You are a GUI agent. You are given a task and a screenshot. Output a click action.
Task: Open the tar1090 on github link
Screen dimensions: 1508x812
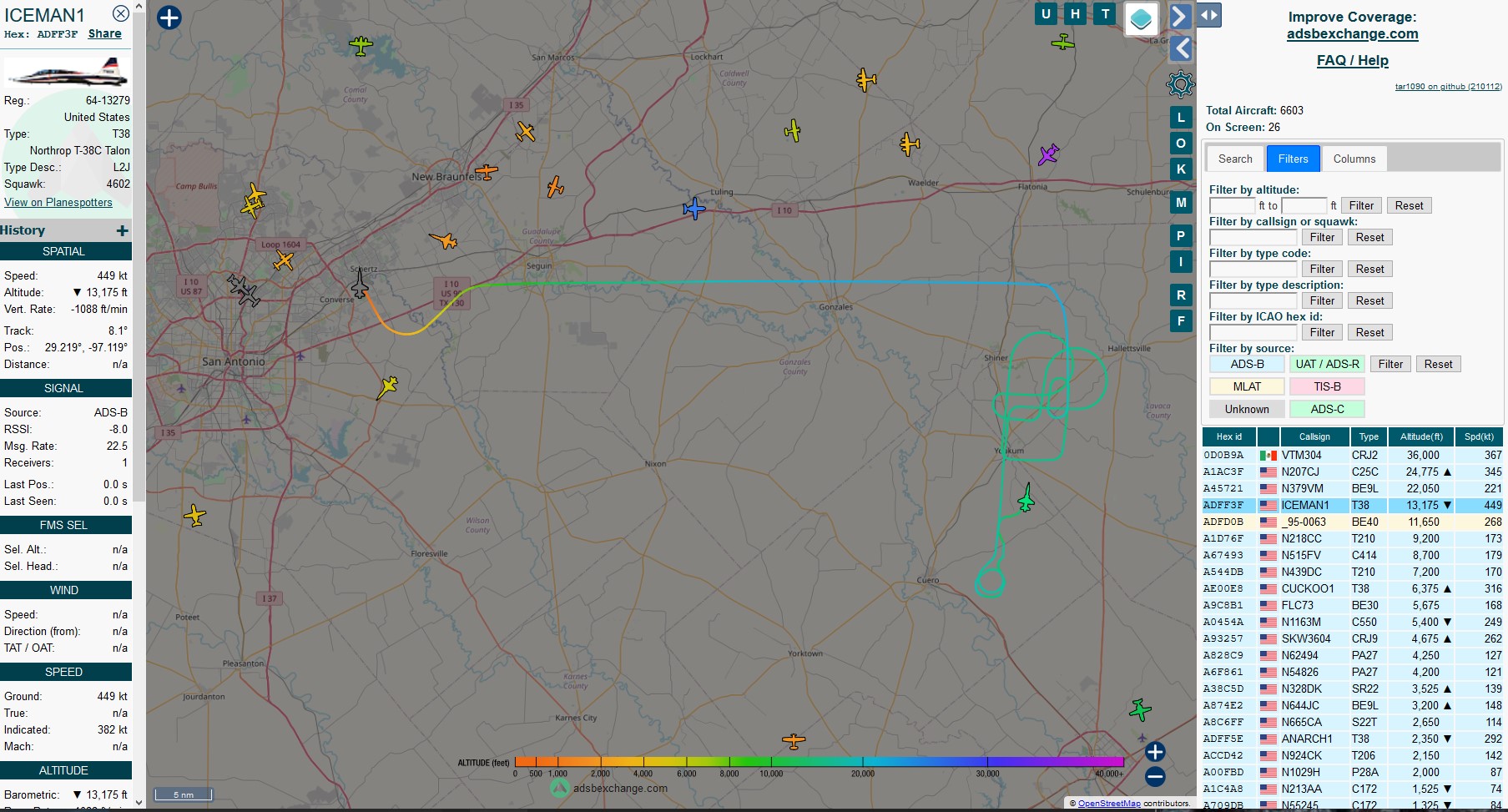[1448, 87]
